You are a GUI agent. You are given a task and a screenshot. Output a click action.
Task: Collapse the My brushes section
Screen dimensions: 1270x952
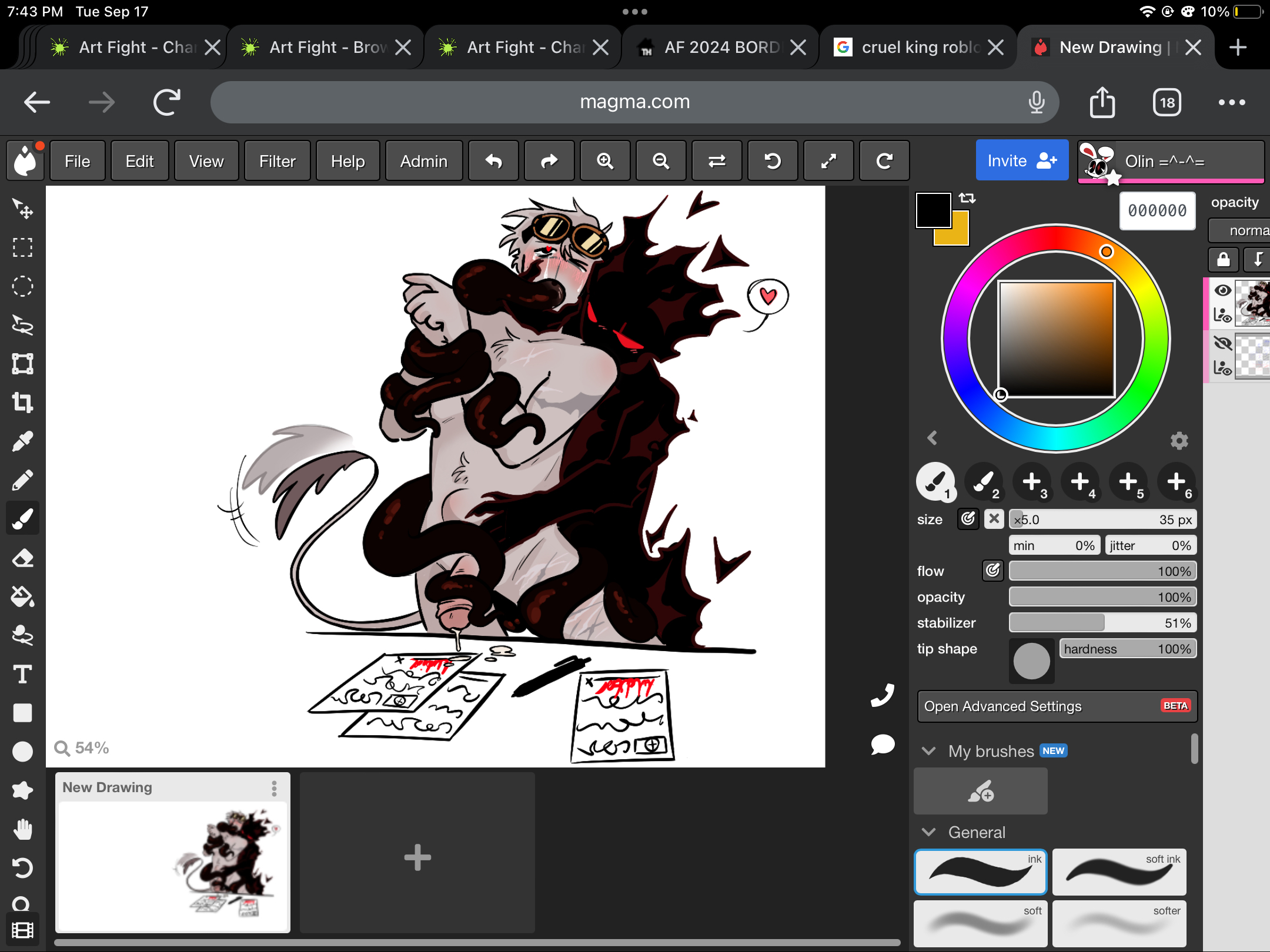click(x=929, y=751)
